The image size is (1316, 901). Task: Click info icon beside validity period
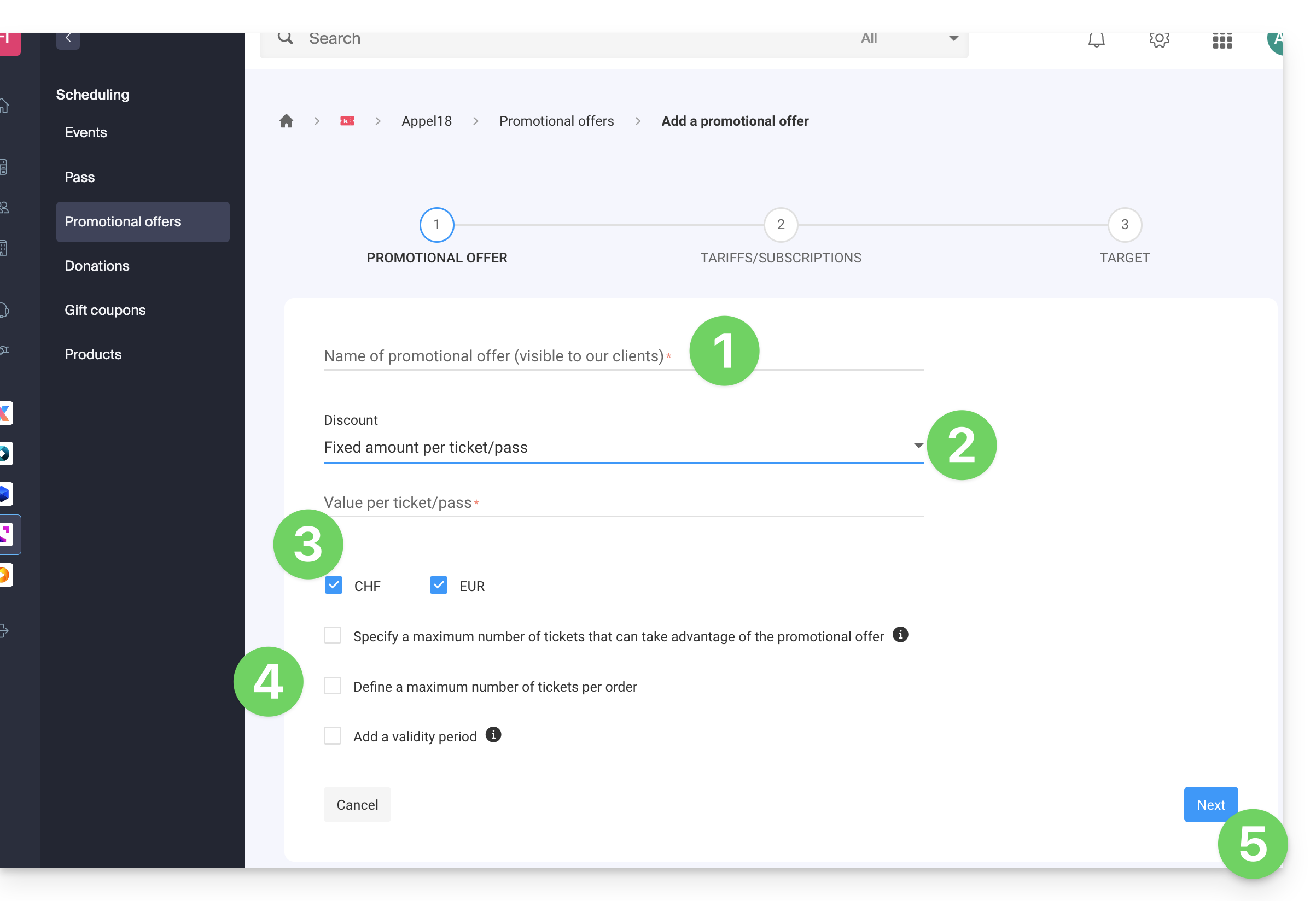point(493,735)
